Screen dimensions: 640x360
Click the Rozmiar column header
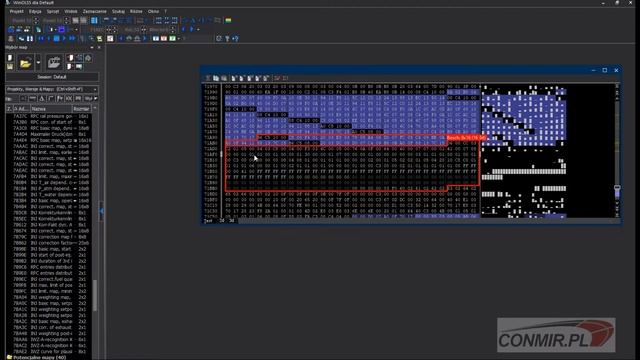pos(81,109)
